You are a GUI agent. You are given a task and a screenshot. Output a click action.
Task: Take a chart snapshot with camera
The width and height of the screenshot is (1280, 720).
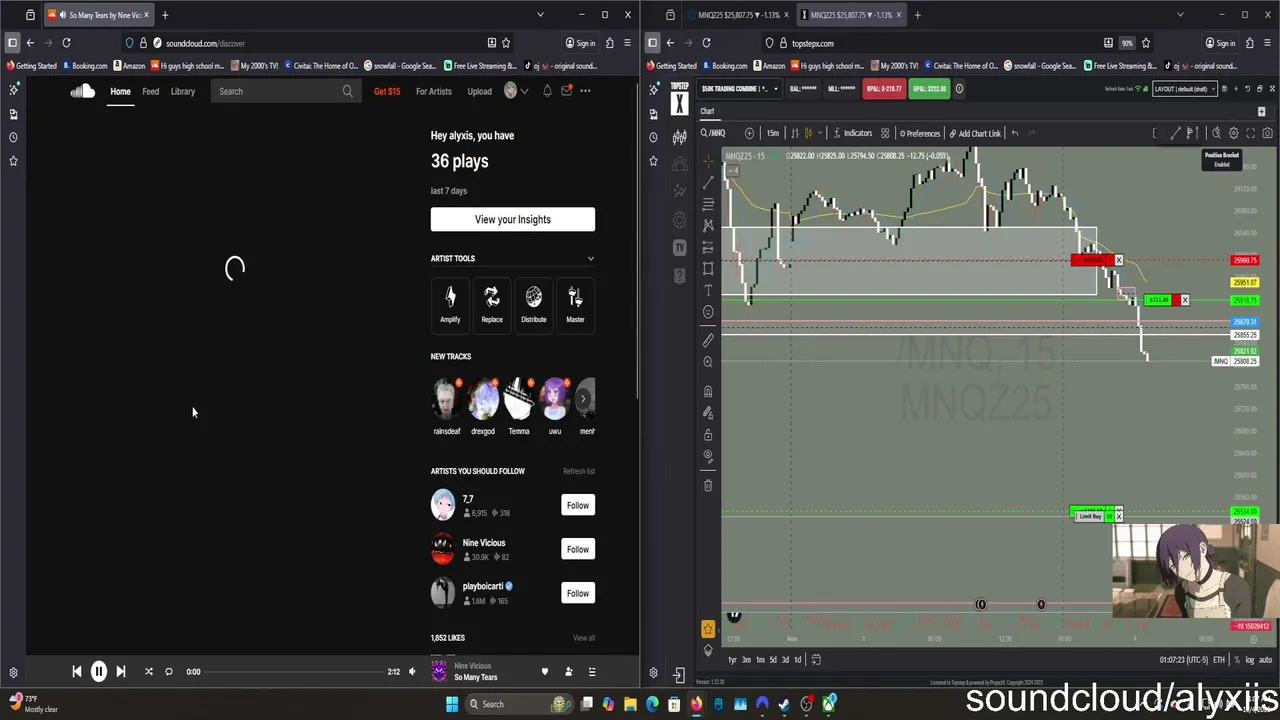tap(1266, 133)
